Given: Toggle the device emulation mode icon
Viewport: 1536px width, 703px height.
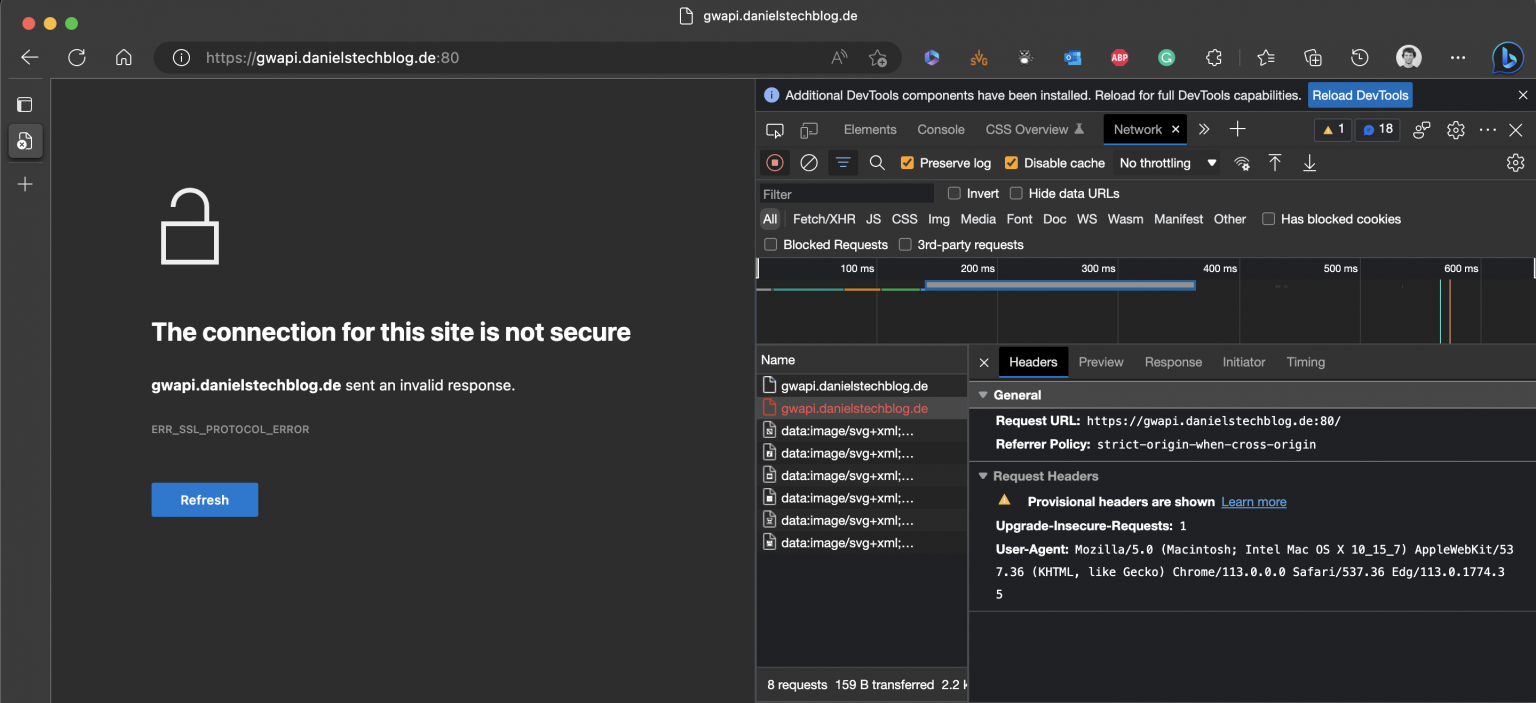Looking at the screenshot, I should (809, 129).
